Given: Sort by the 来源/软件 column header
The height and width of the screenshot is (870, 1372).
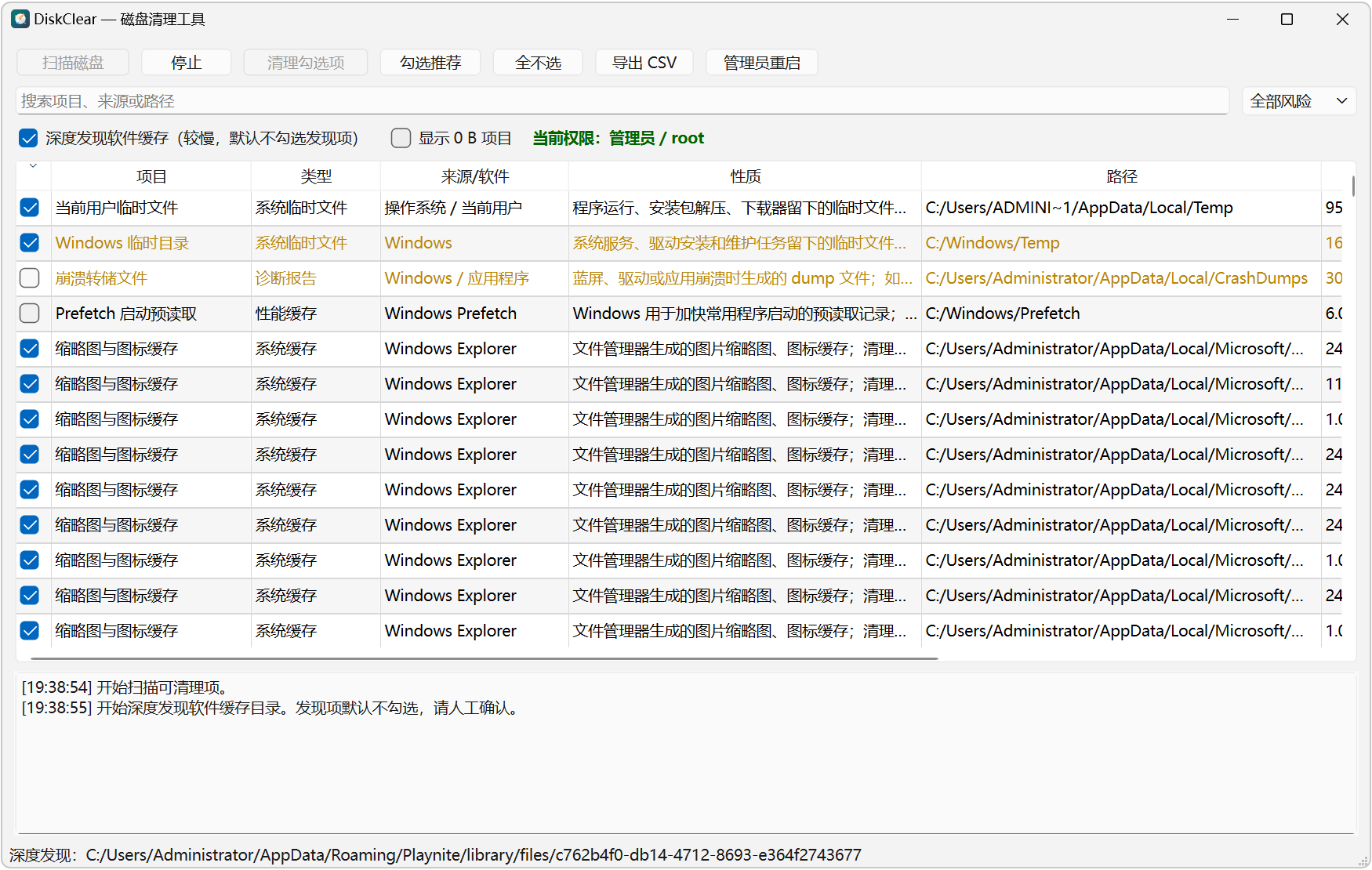Looking at the screenshot, I should (474, 177).
